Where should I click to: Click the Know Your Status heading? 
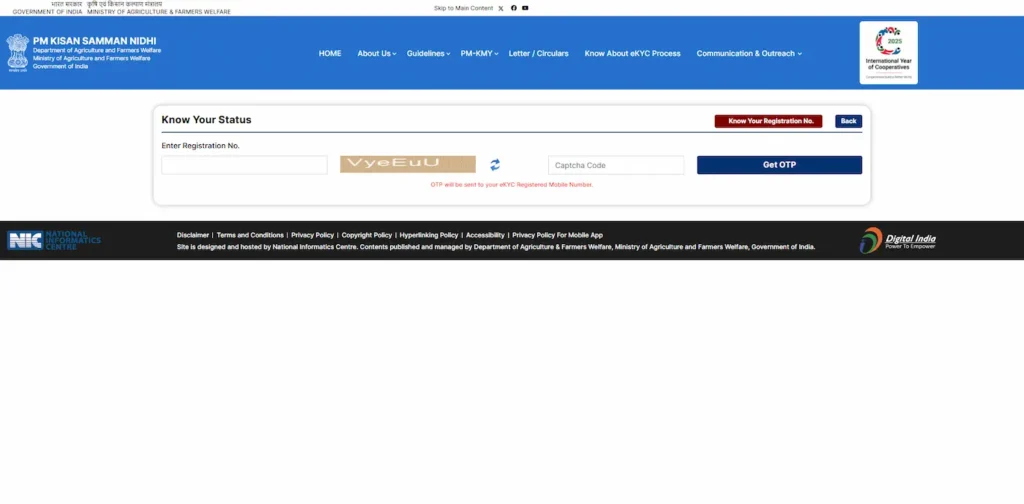[x=206, y=120]
